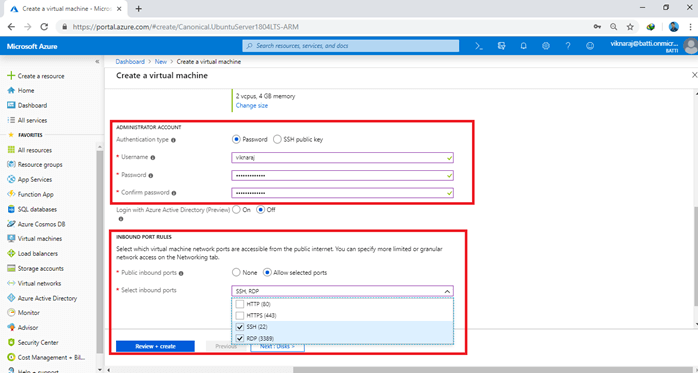
Task: Select SSH public key radio button
Action: (x=277, y=139)
